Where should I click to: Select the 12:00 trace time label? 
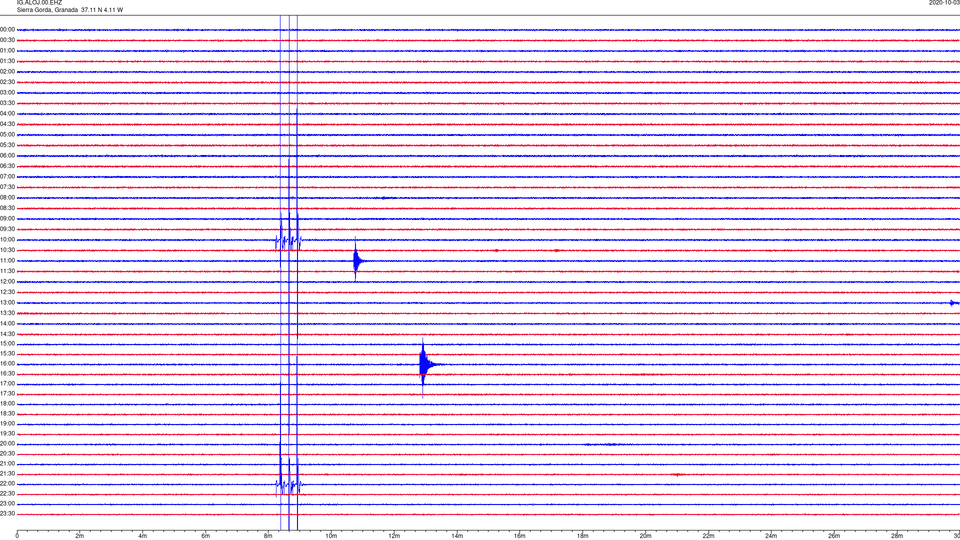[x=7, y=282]
